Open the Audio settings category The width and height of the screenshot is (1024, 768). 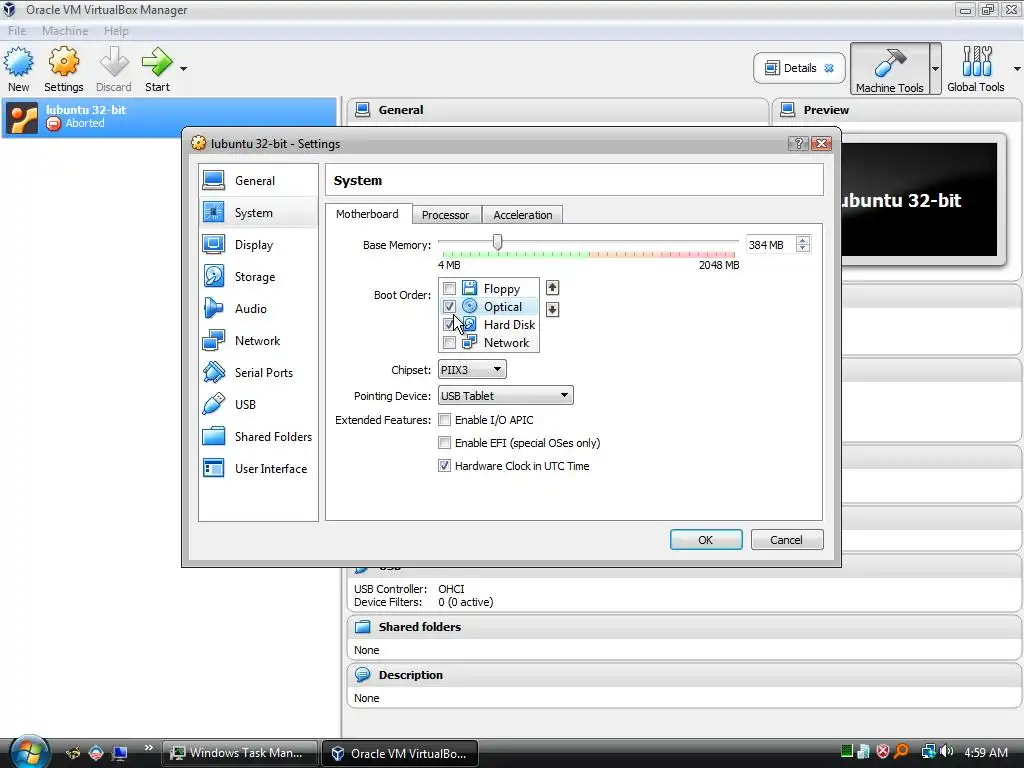point(259,308)
